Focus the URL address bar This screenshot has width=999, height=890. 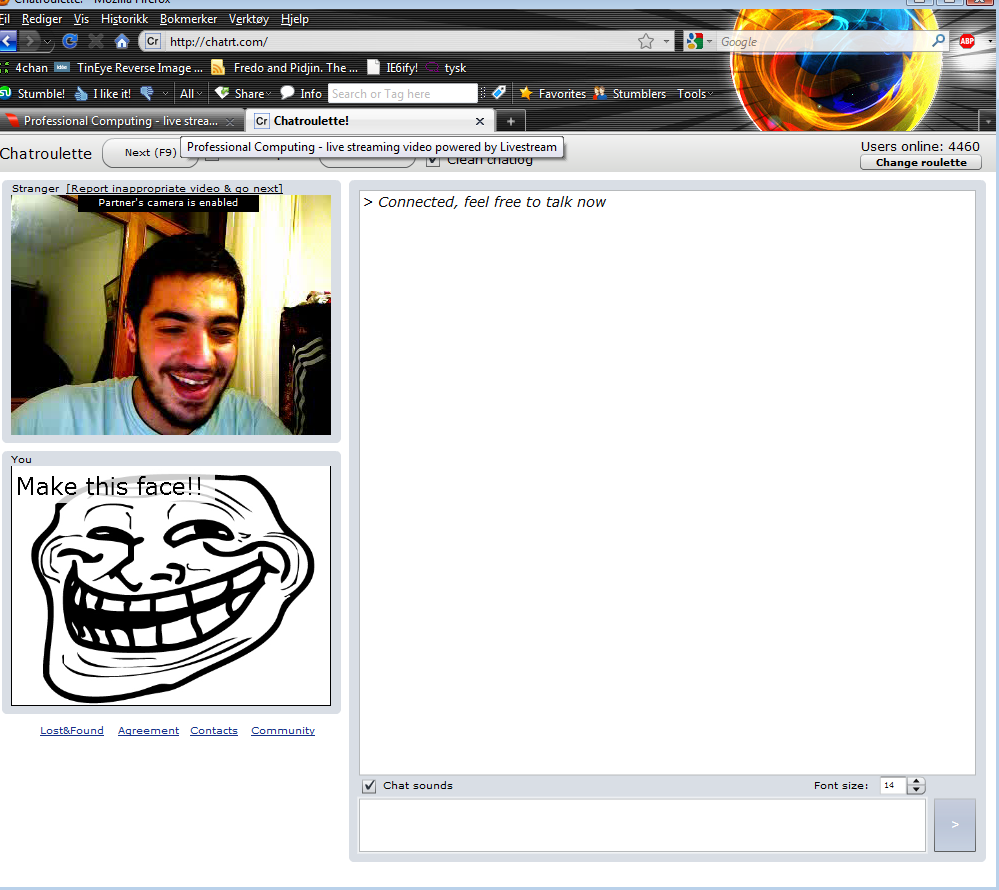click(401, 42)
